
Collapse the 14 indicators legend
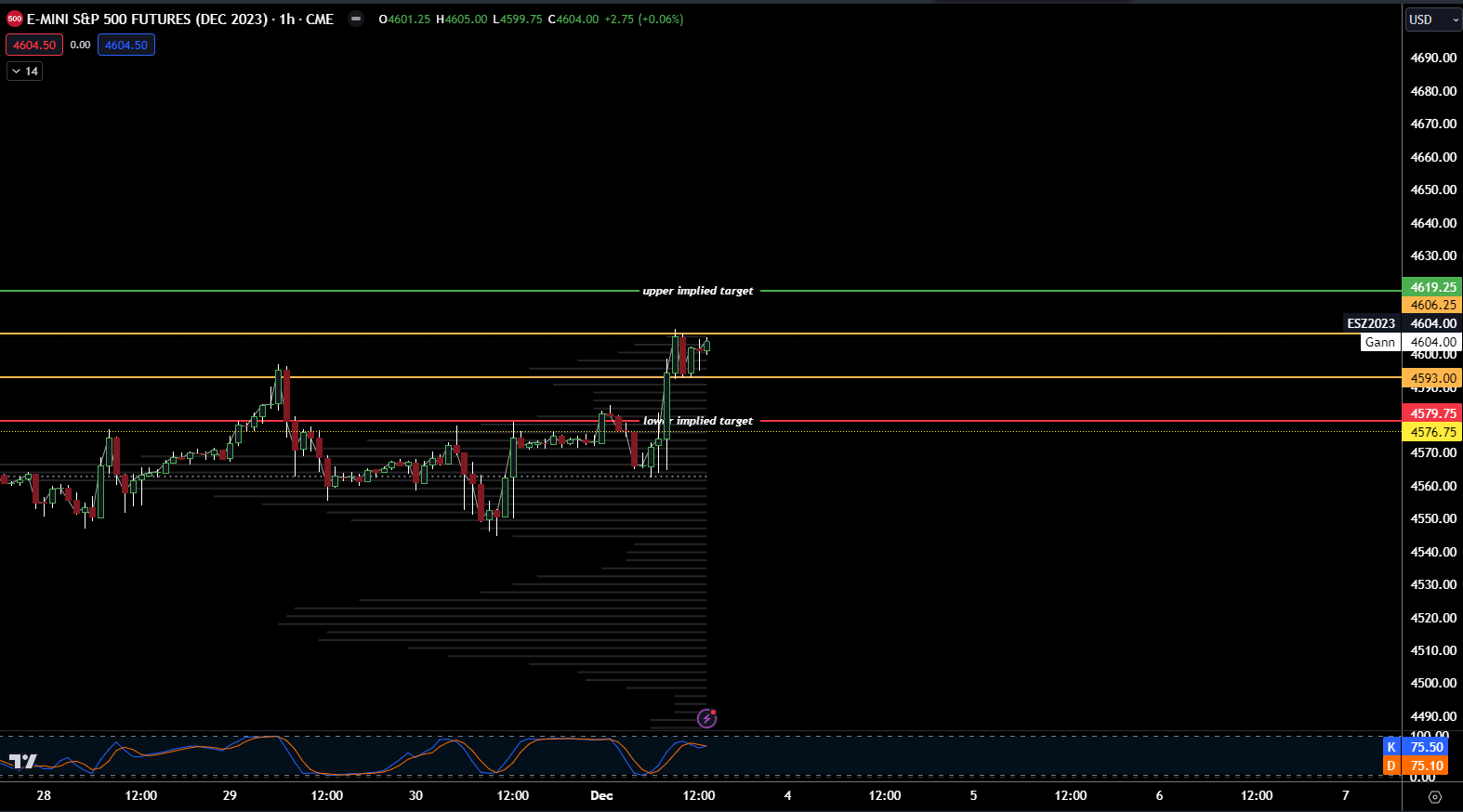point(24,71)
